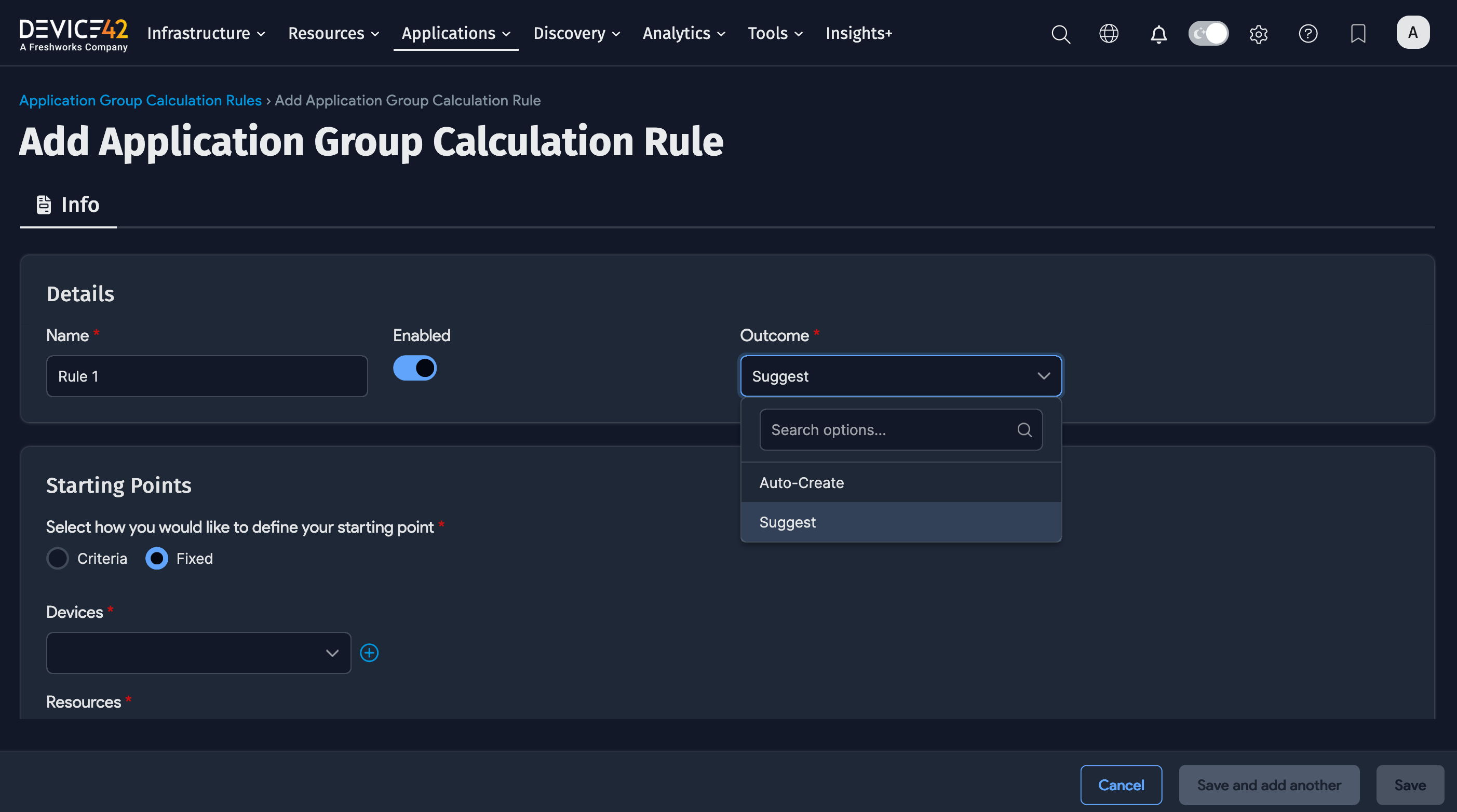
Task: Click the globe language icon
Action: click(x=1109, y=34)
